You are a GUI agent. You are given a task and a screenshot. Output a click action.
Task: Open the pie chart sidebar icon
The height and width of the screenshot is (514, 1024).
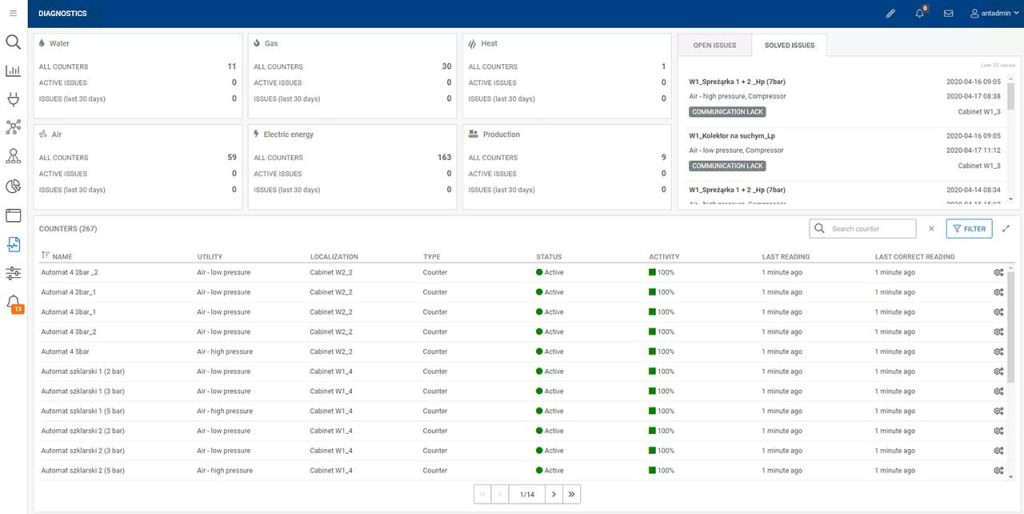click(13, 187)
